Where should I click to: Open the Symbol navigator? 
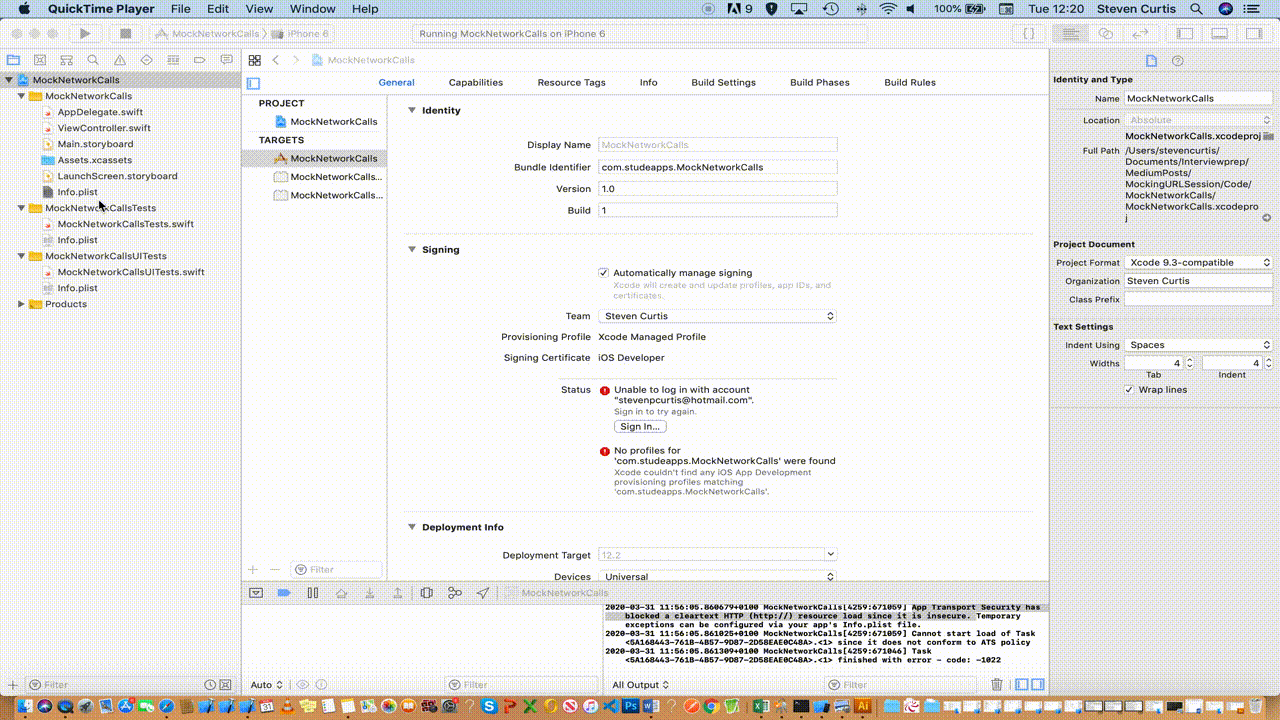[x=67, y=60]
